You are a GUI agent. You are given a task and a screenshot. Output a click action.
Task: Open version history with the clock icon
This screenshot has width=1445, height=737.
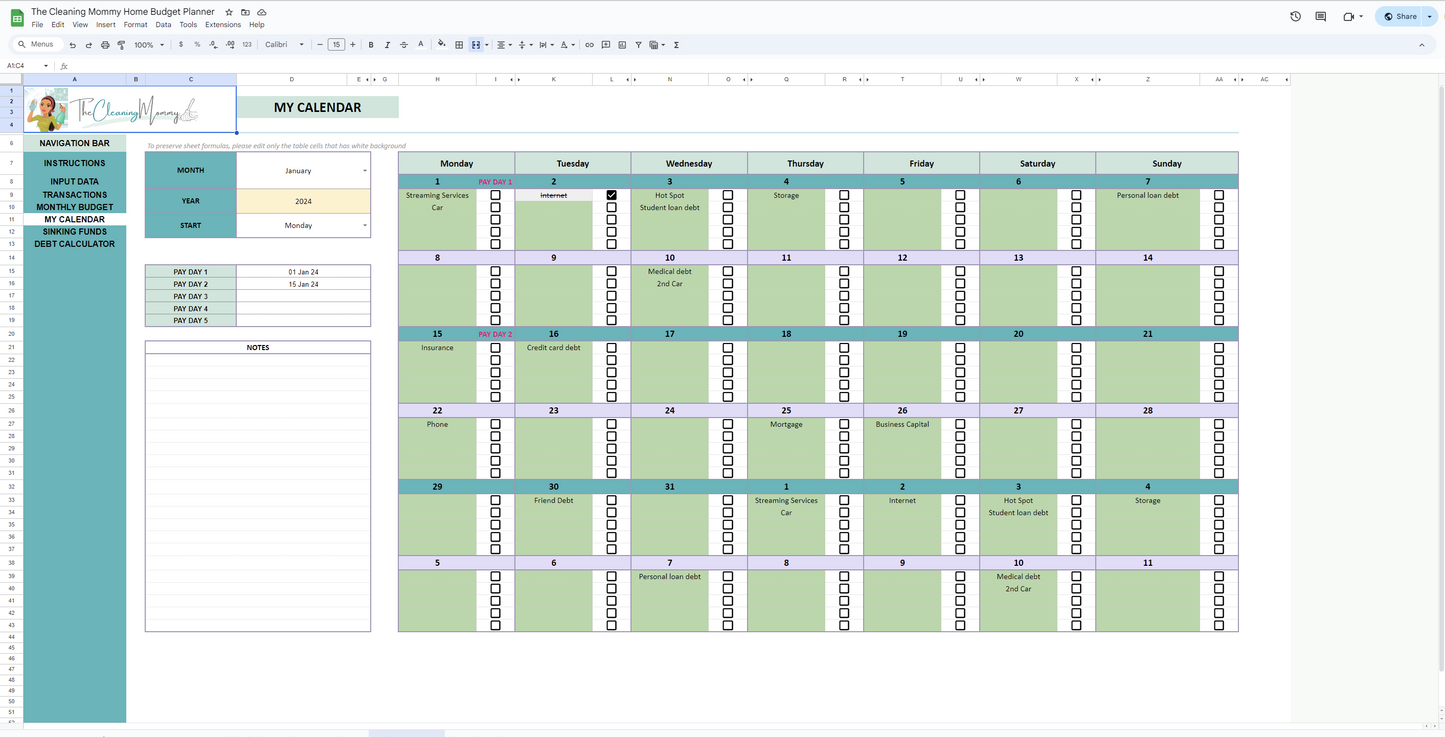click(x=1295, y=17)
